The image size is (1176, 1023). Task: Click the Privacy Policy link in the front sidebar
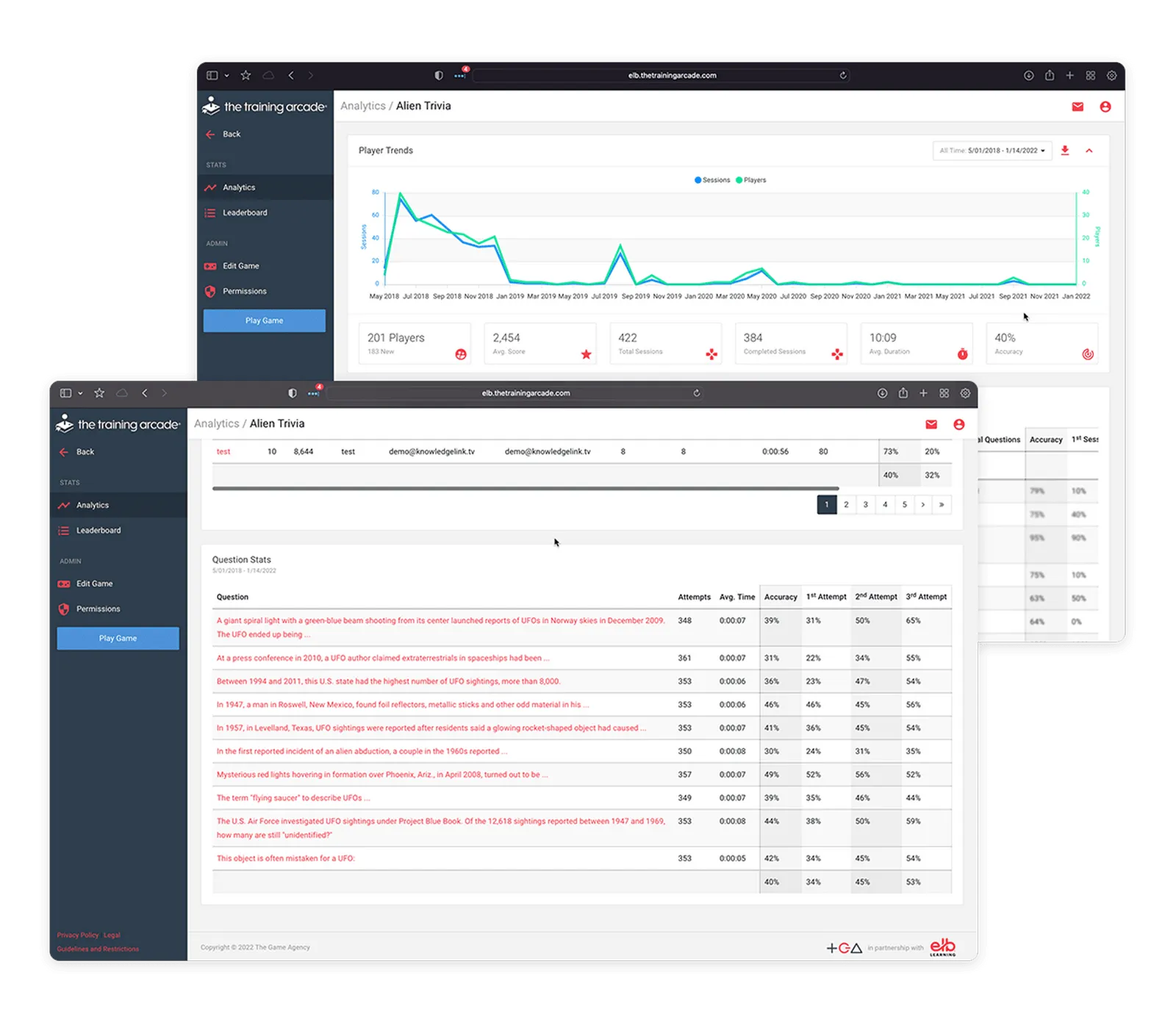(x=78, y=935)
